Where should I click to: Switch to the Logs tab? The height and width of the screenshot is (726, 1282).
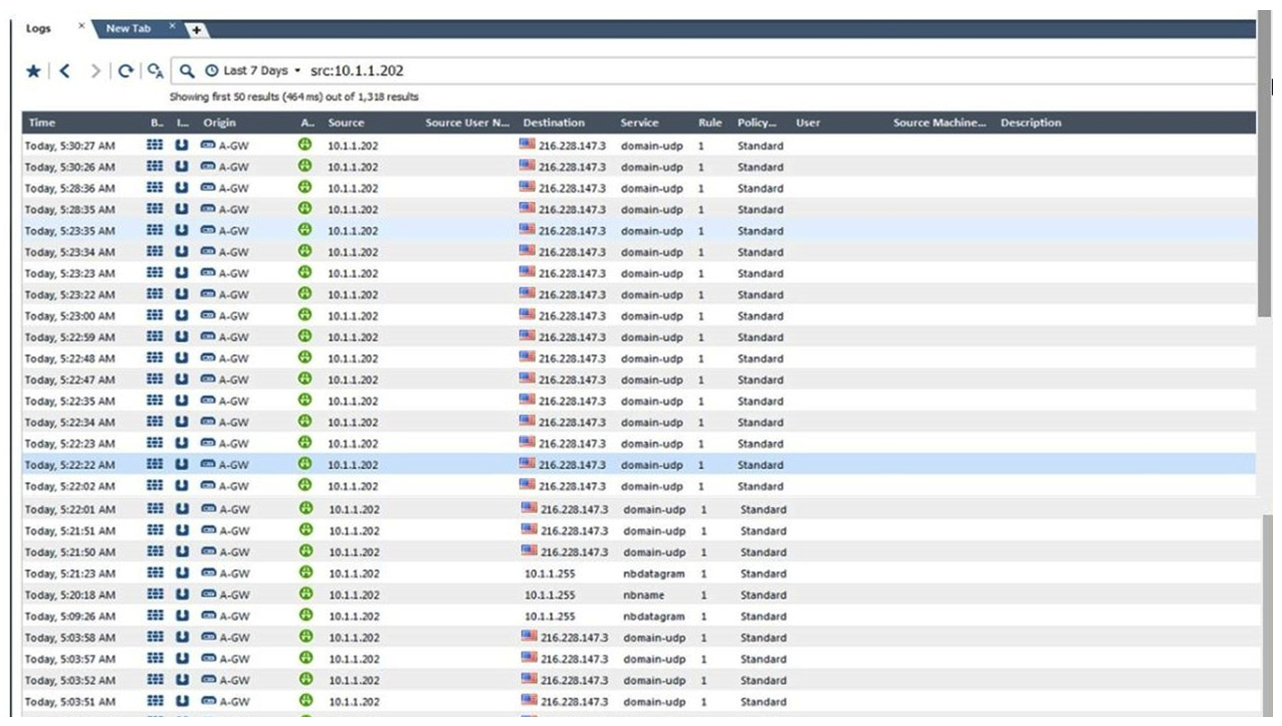[38, 28]
